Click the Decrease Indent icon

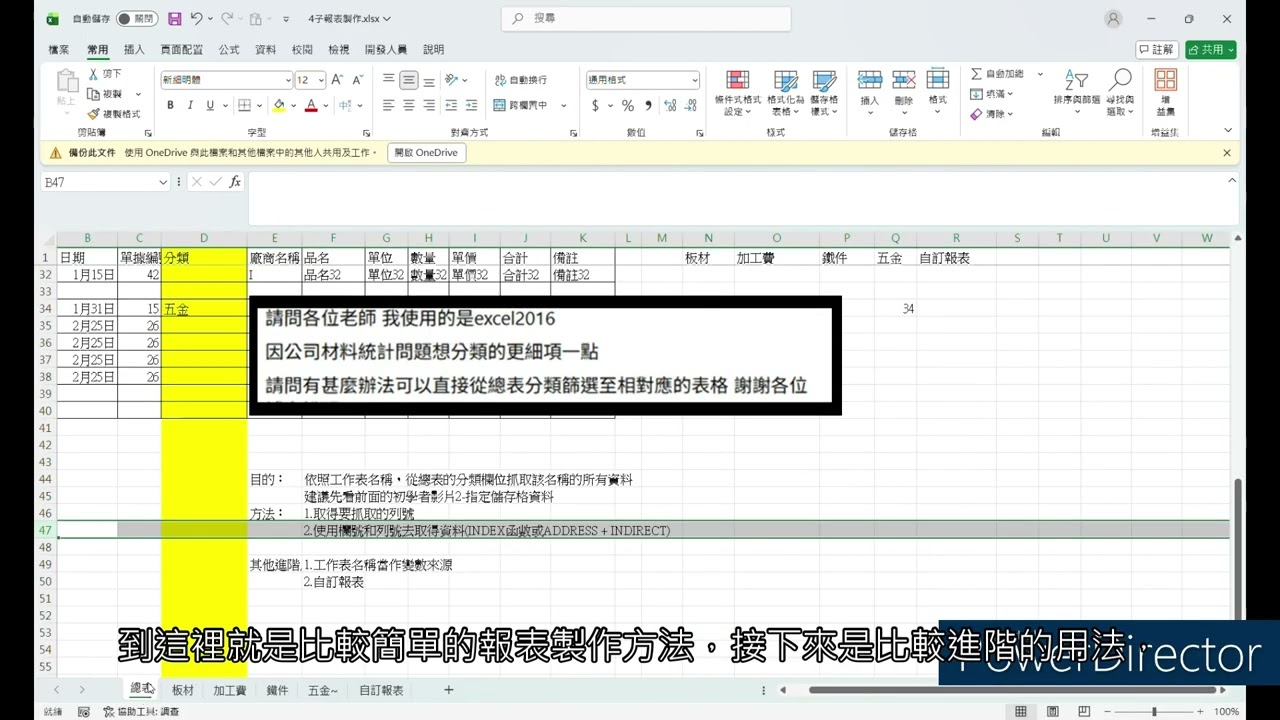click(x=453, y=105)
